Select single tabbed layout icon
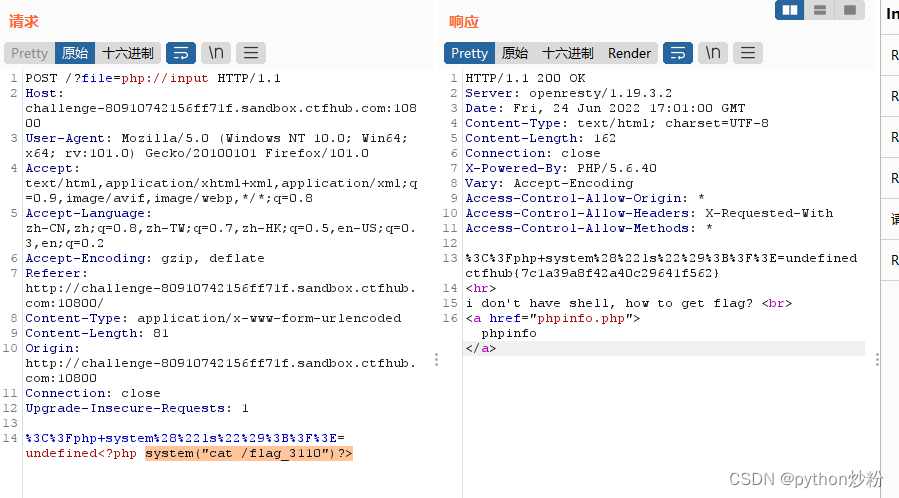This screenshot has height=498, width=899. pos(850,10)
